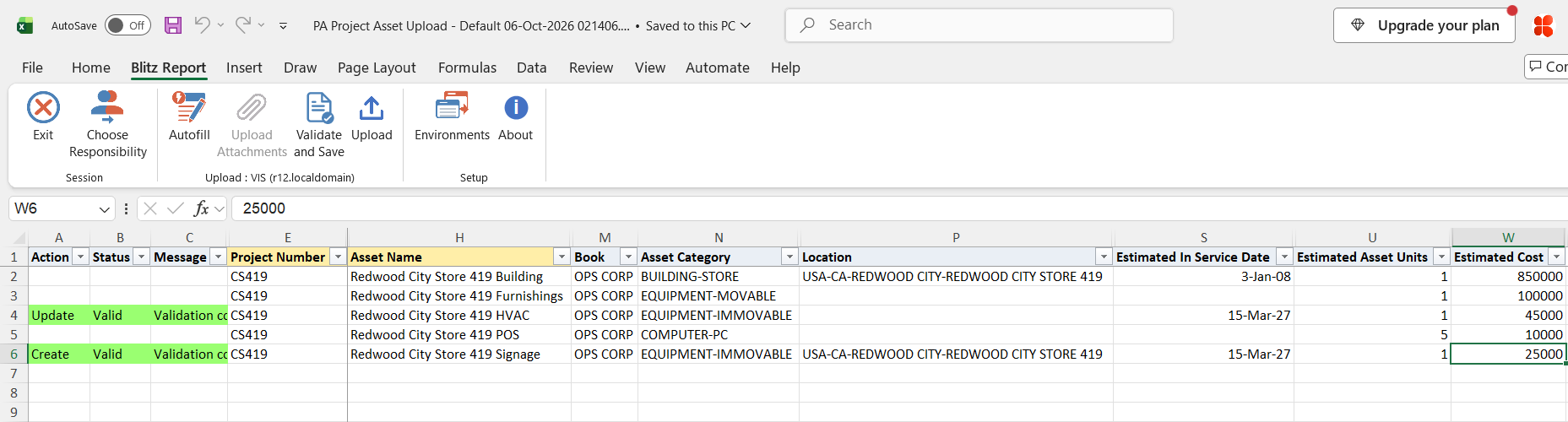Open Message column filter dropdown
Image resolution: width=1568 pixels, height=422 pixels.
click(x=218, y=257)
